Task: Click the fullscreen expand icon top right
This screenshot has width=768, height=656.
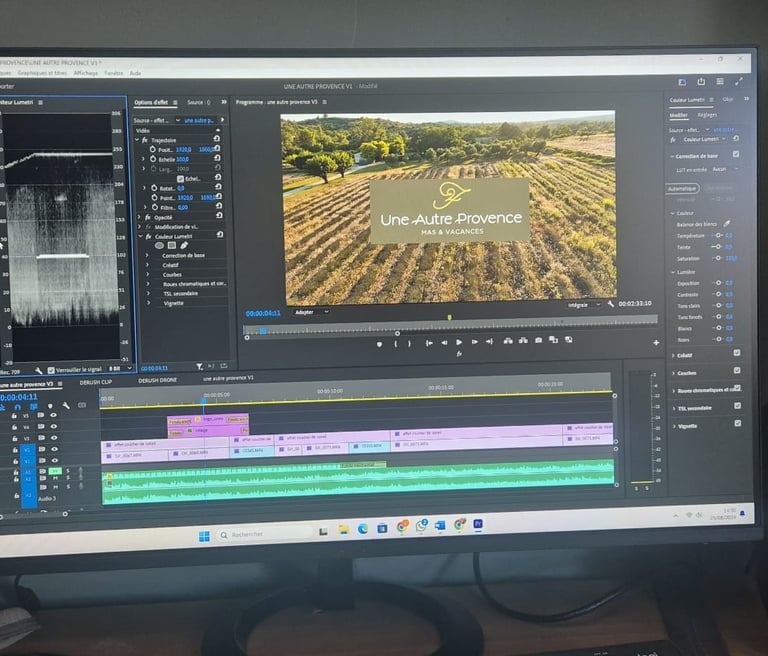Action: (x=739, y=81)
